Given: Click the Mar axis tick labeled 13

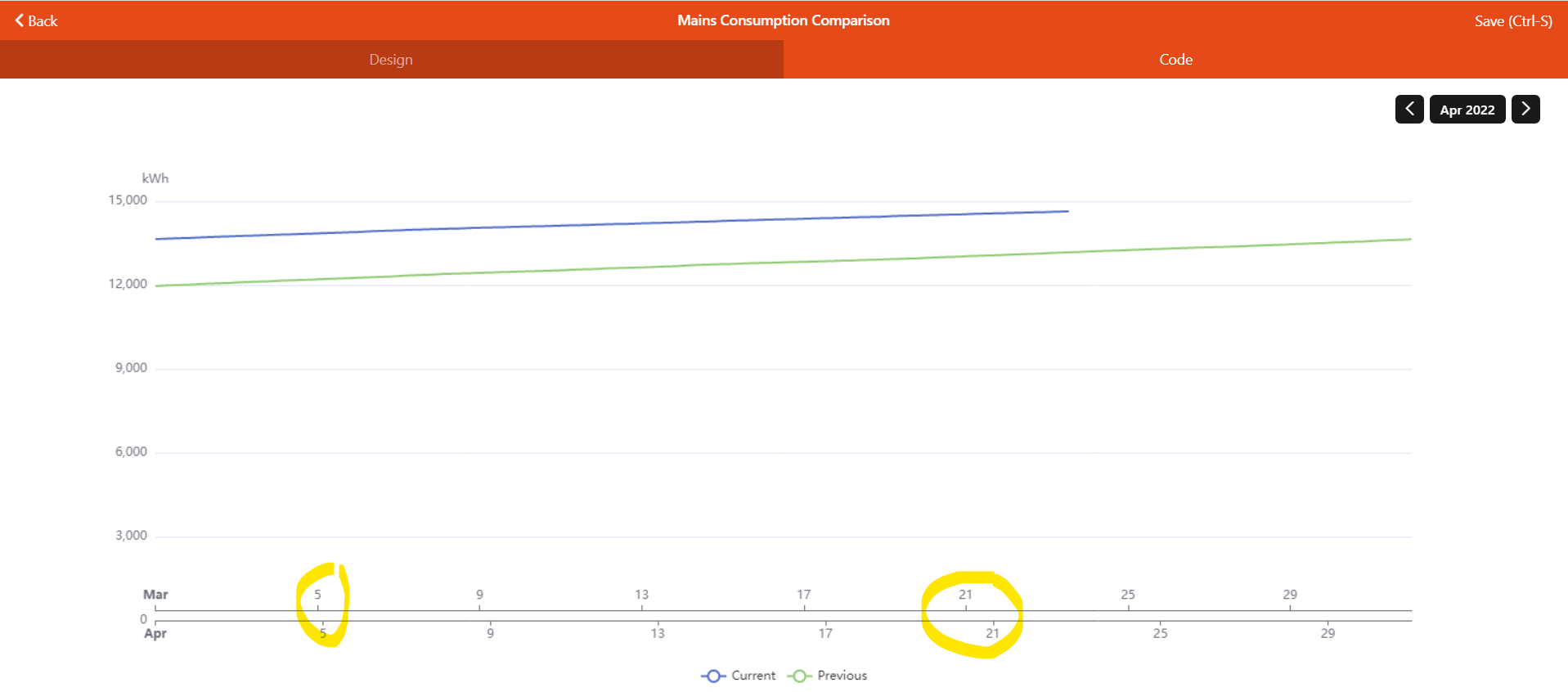Looking at the screenshot, I should 641,595.
